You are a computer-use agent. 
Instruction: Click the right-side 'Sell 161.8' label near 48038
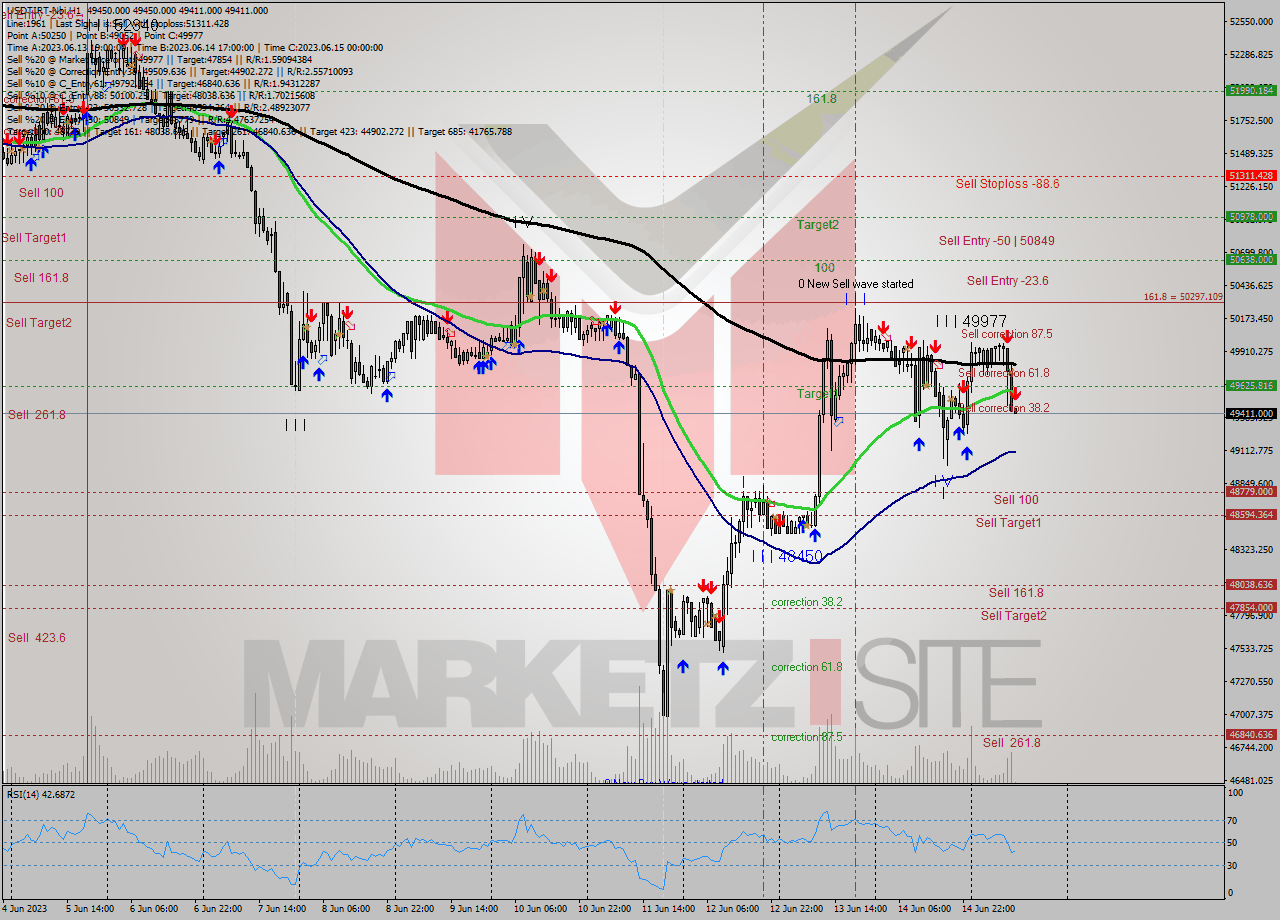tap(1016, 593)
